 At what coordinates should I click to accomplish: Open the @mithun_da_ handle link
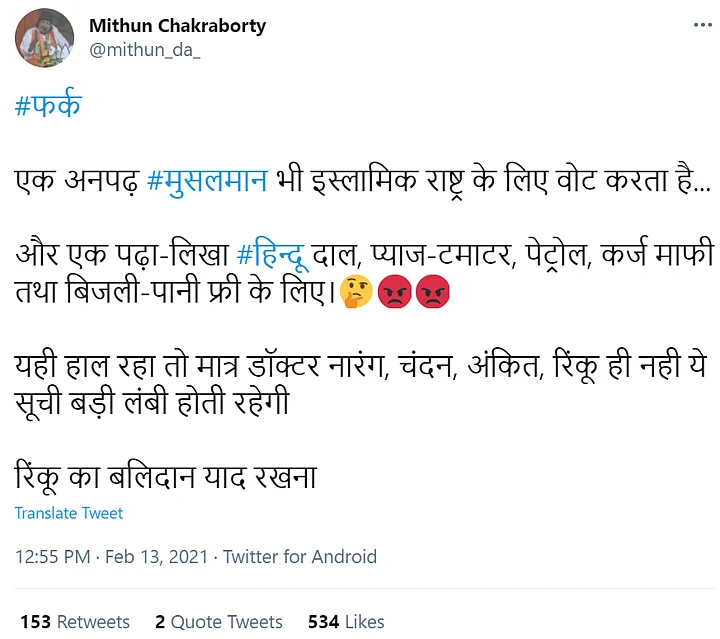tap(145, 50)
